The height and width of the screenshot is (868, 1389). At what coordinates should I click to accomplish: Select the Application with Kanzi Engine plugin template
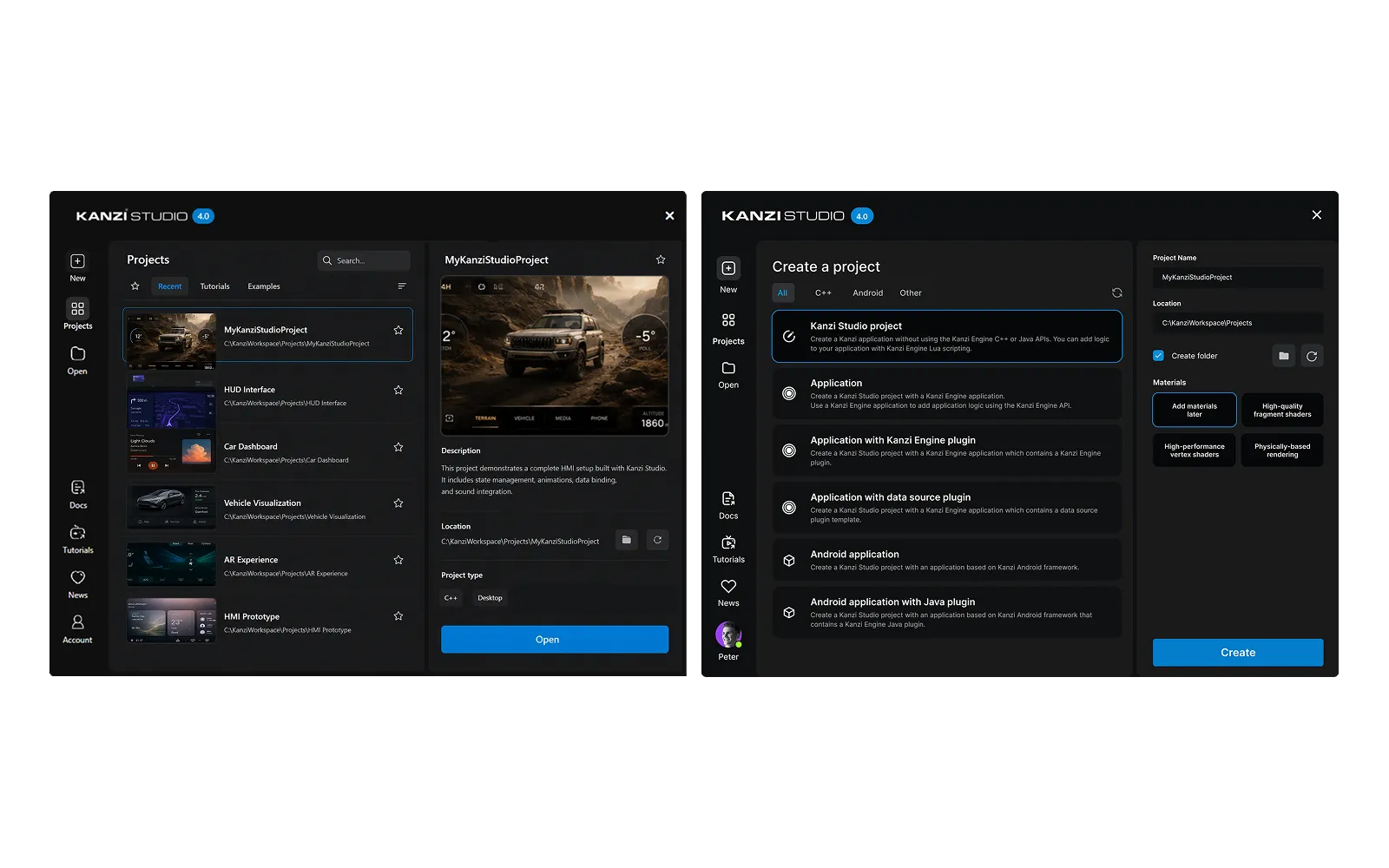[947, 450]
